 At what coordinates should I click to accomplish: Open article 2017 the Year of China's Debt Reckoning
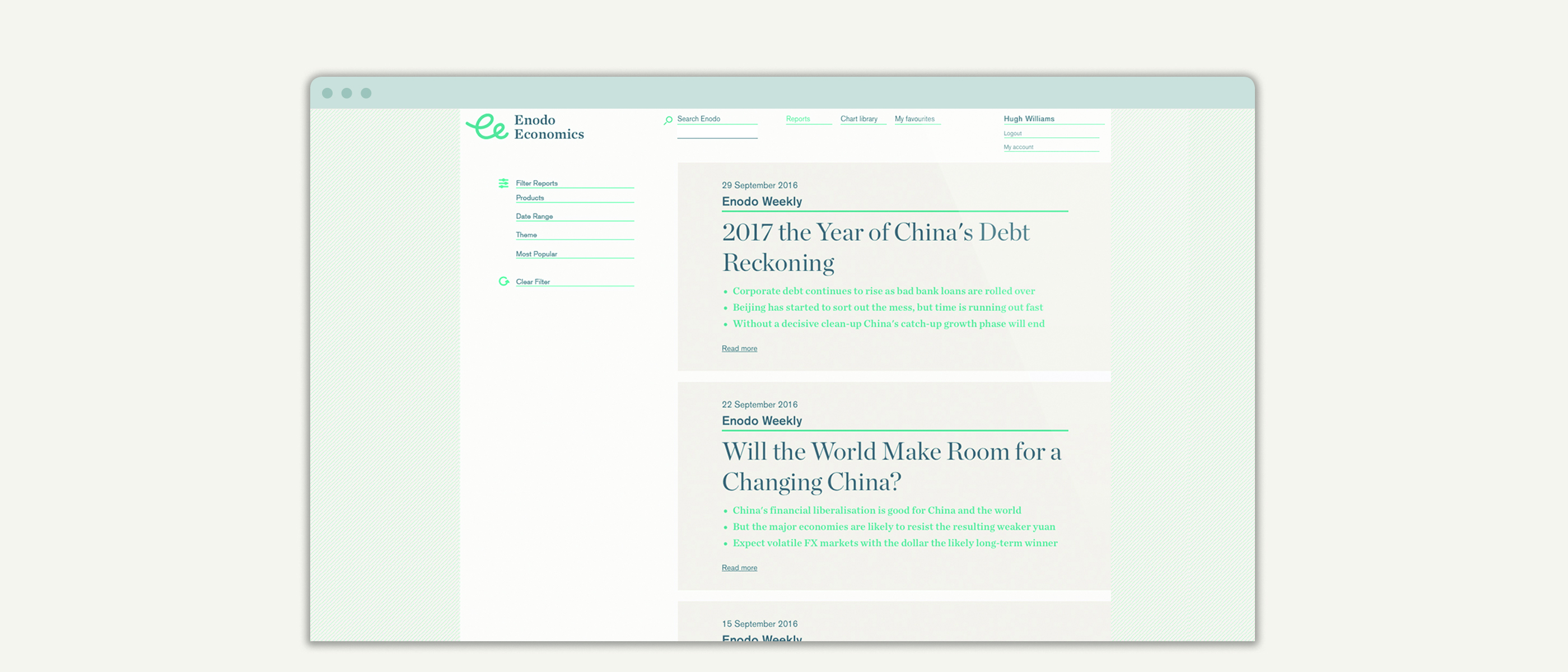pyautogui.click(x=875, y=247)
